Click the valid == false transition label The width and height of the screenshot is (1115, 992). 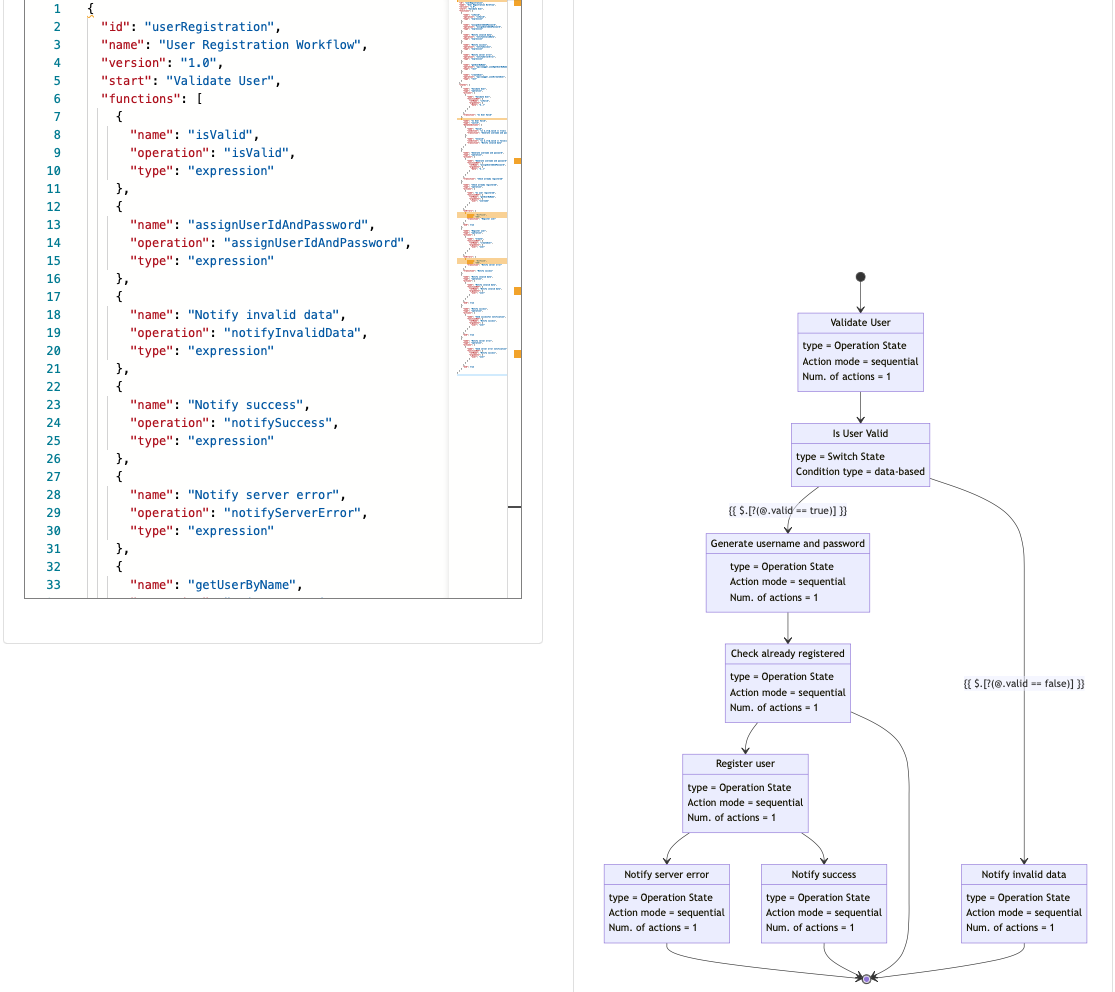(1022, 684)
